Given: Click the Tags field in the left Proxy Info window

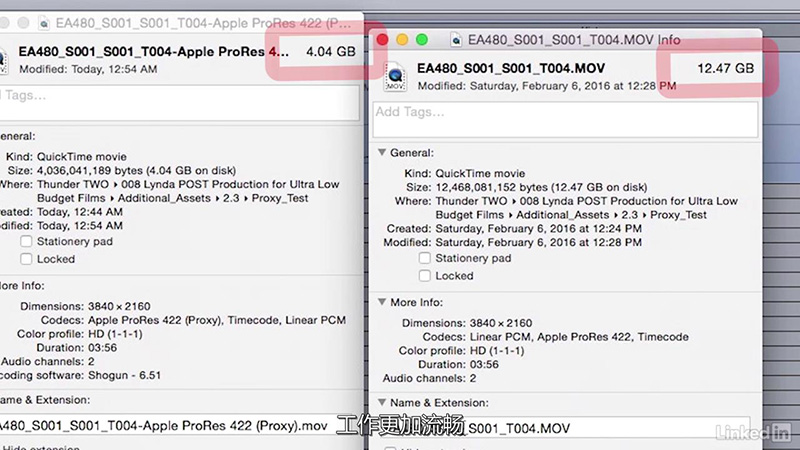Looking at the screenshot, I should (180, 103).
